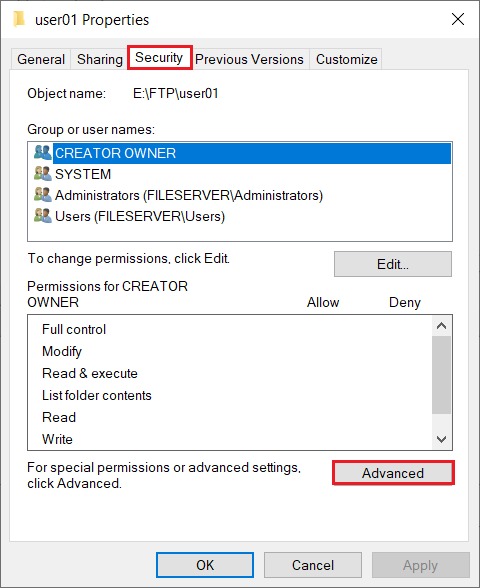Select SYSTEM in the group list
This screenshot has height=588, width=480.
(x=83, y=174)
